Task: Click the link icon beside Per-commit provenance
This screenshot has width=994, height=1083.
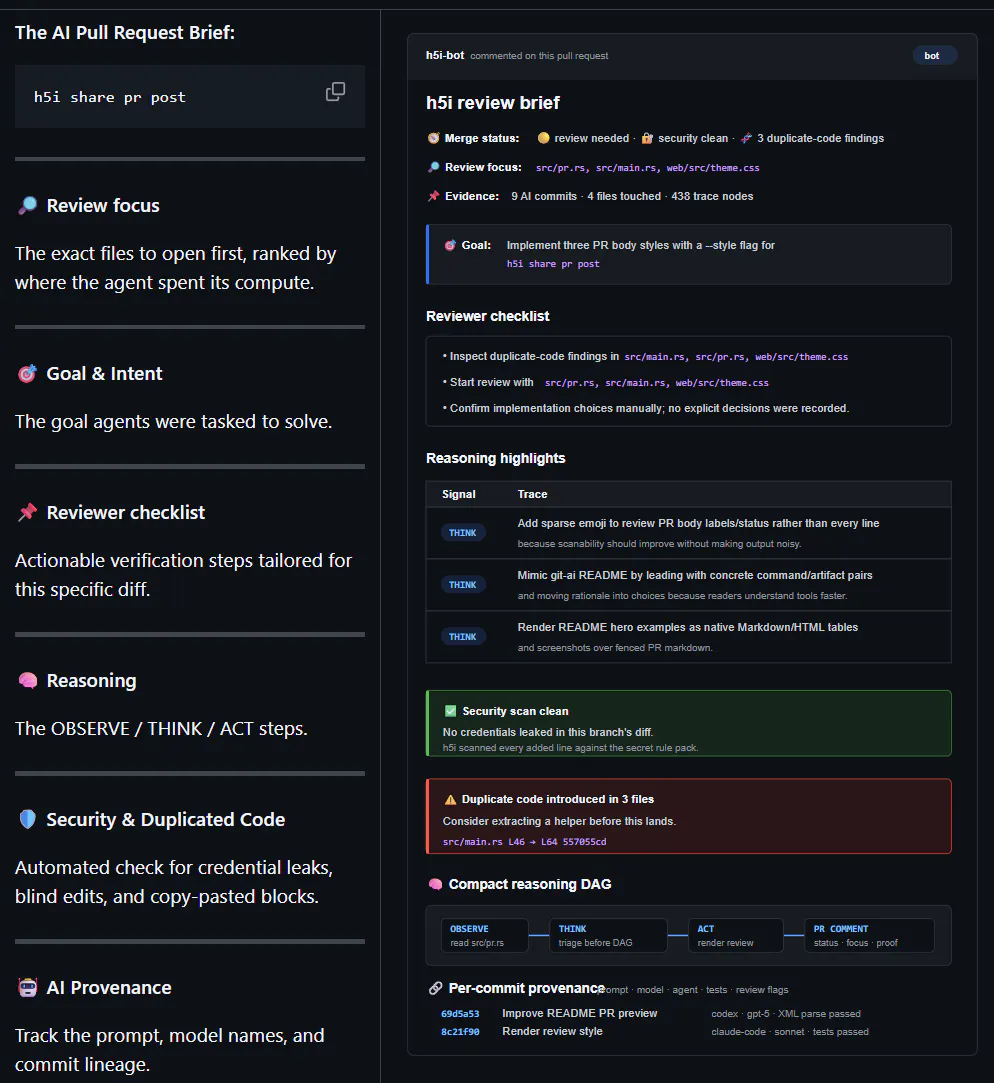Action: click(435, 988)
